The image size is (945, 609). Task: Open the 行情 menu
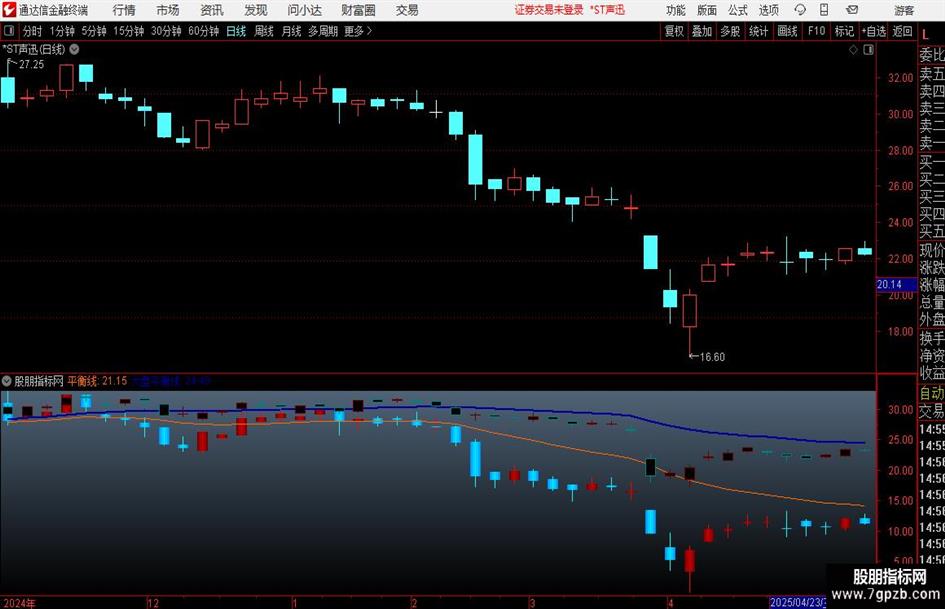[124, 10]
